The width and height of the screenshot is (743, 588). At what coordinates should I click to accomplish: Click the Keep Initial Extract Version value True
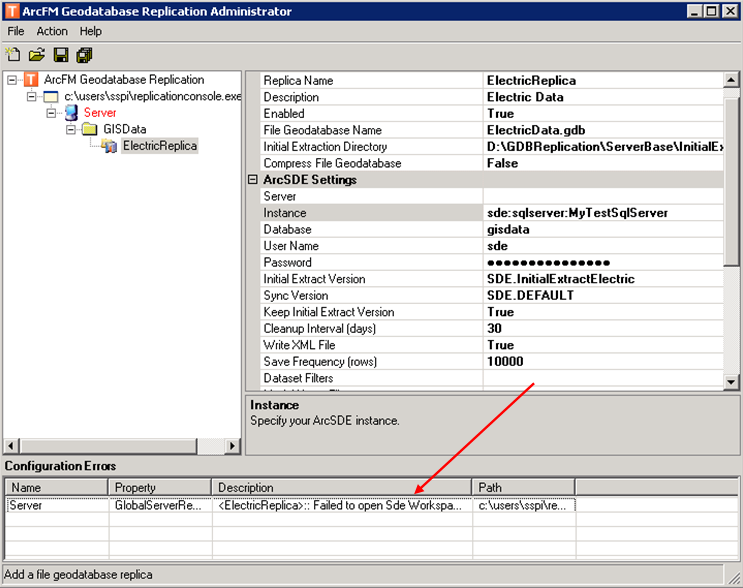point(603,312)
